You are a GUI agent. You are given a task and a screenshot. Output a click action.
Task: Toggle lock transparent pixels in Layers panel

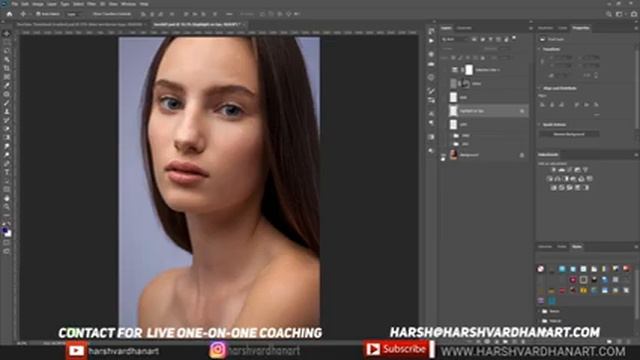(453, 58)
